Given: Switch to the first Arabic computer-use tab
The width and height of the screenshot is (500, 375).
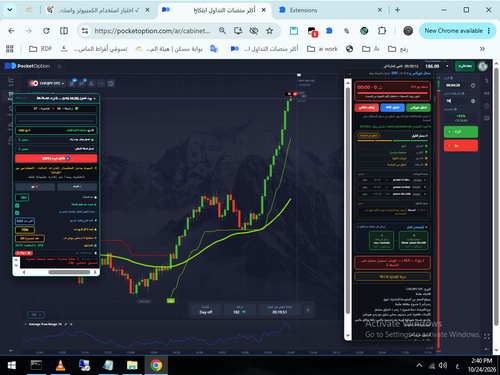Looking at the screenshot, I should click(x=97, y=10).
